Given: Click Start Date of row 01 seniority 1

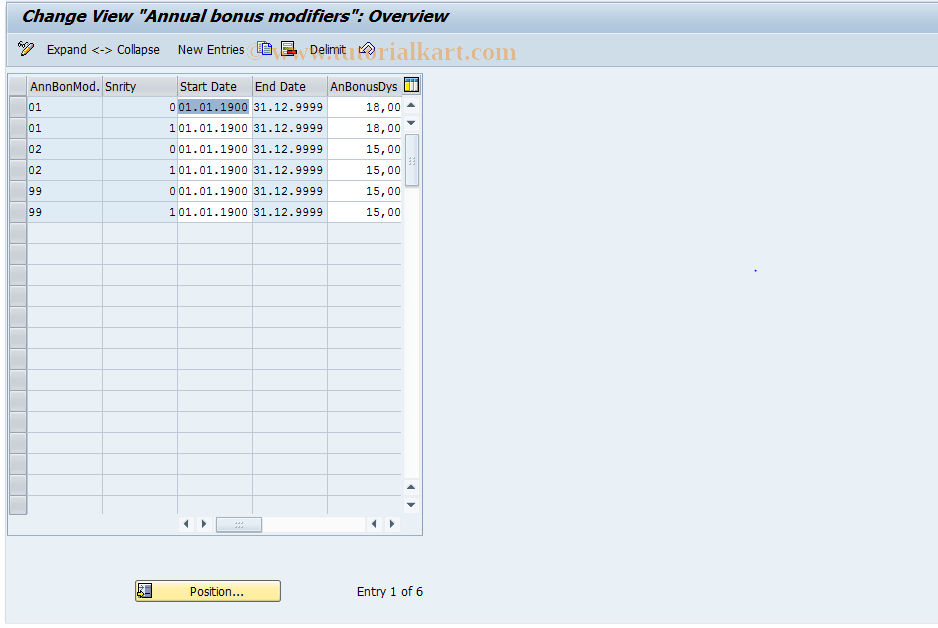Looking at the screenshot, I should (x=214, y=128).
